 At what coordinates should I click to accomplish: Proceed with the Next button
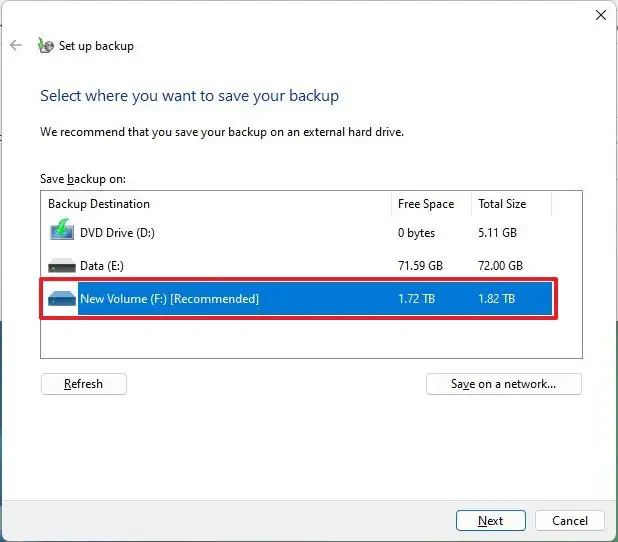(x=490, y=520)
